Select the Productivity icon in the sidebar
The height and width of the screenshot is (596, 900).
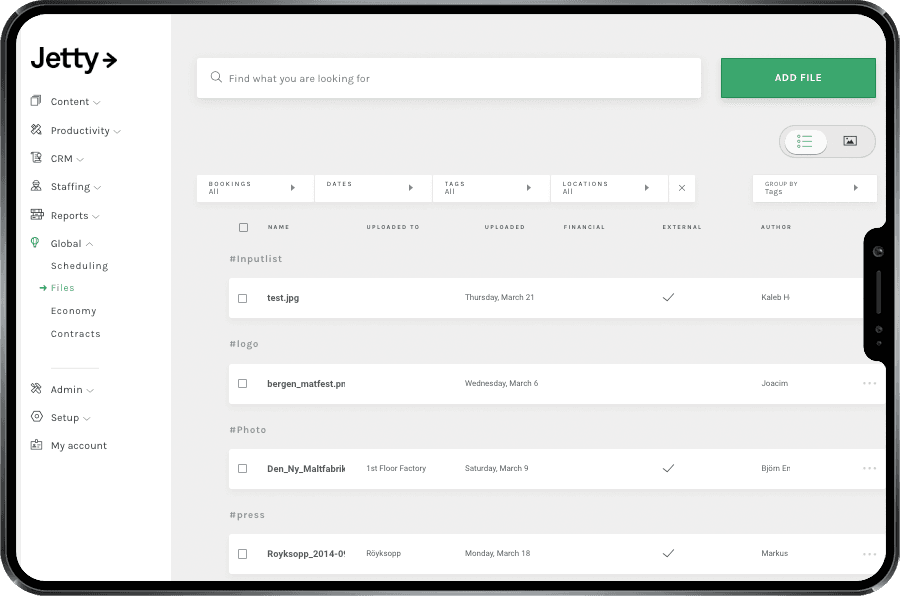(x=34, y=130)
